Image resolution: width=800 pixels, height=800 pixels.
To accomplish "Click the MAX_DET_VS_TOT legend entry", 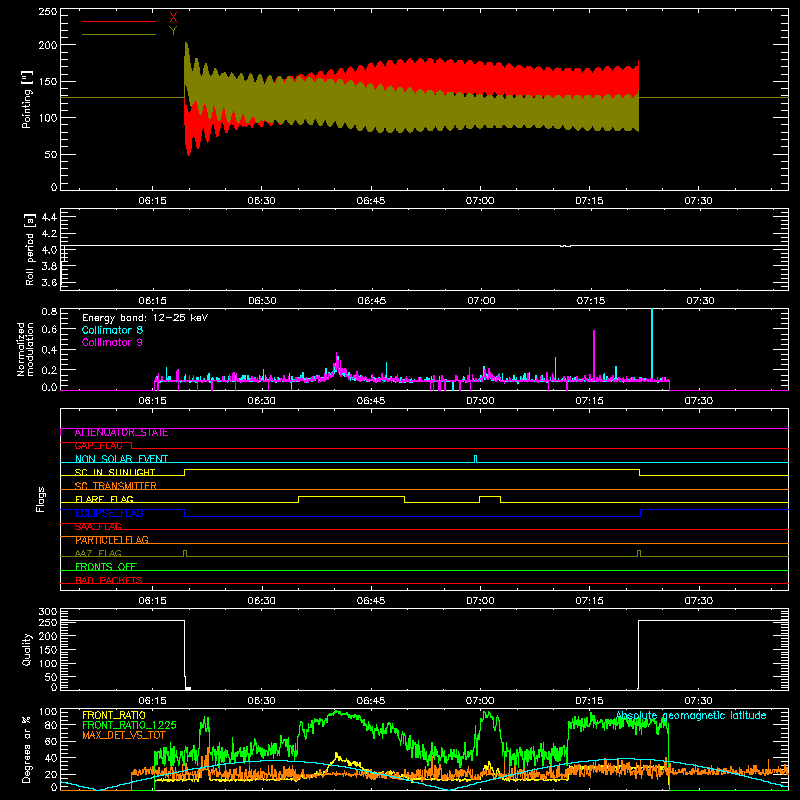I will click(124, 735).
